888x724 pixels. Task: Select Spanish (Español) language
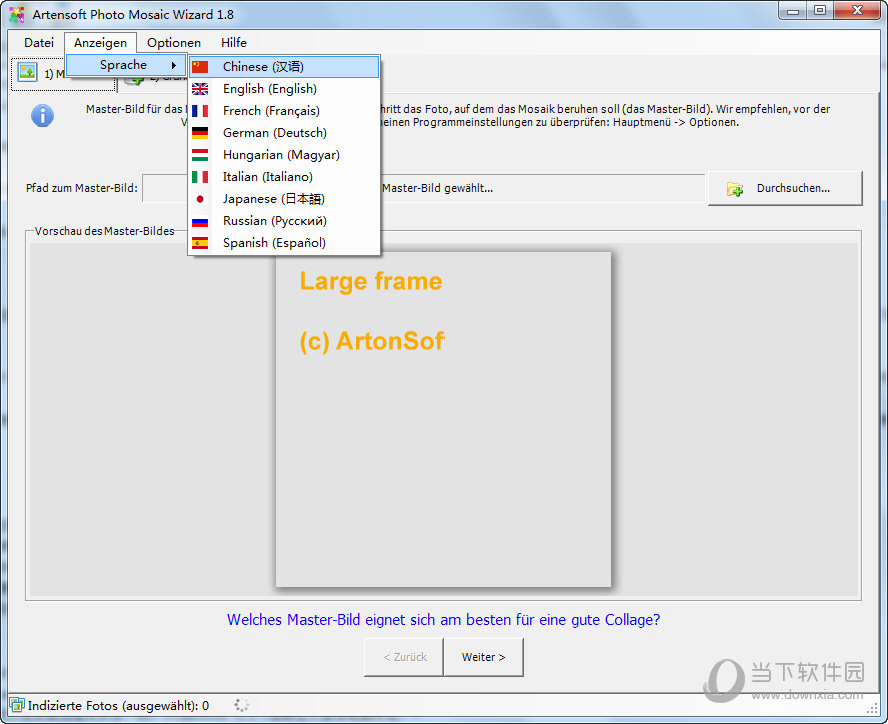284,243
